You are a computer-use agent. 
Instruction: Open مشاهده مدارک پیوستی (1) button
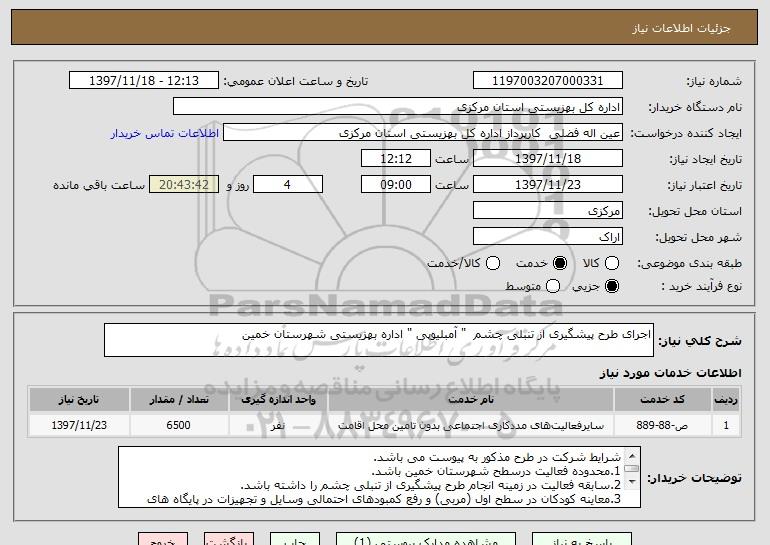click(426, 539)
